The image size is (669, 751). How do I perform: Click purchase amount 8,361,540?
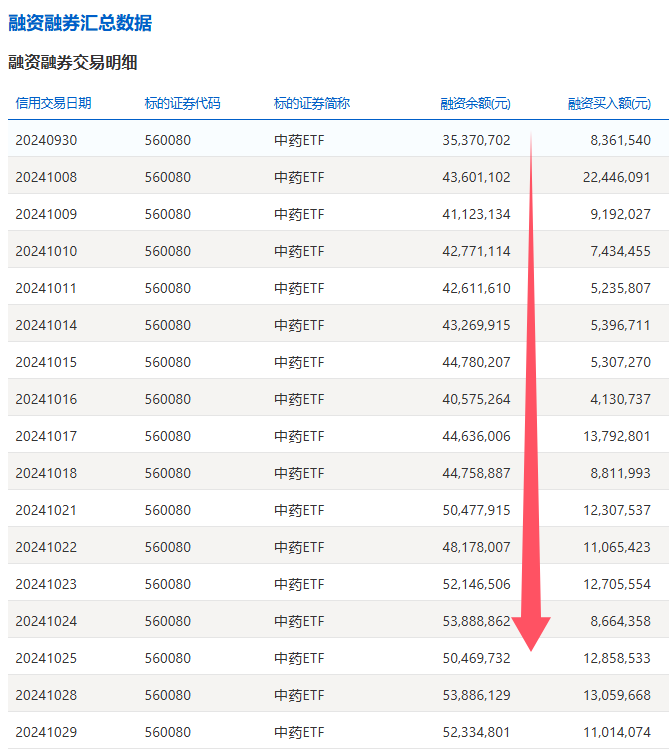coord(621,140)
